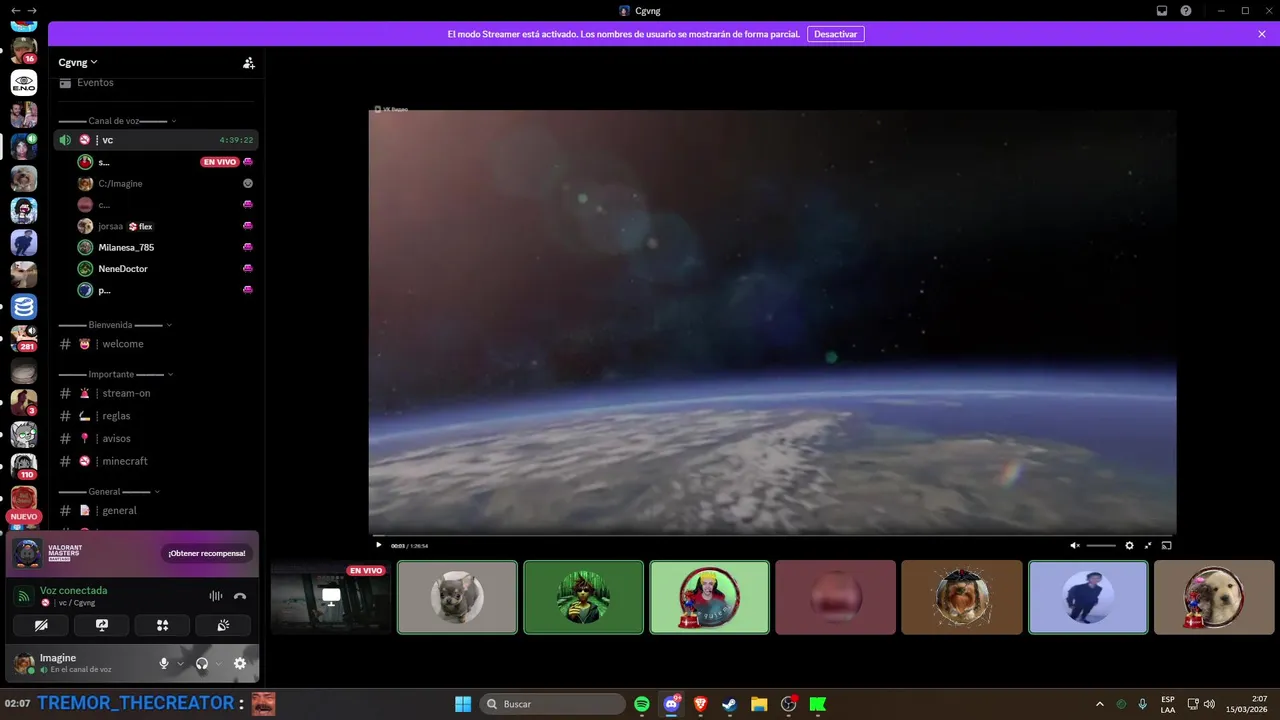Show hidden system tray icons

pos(1100,704)
